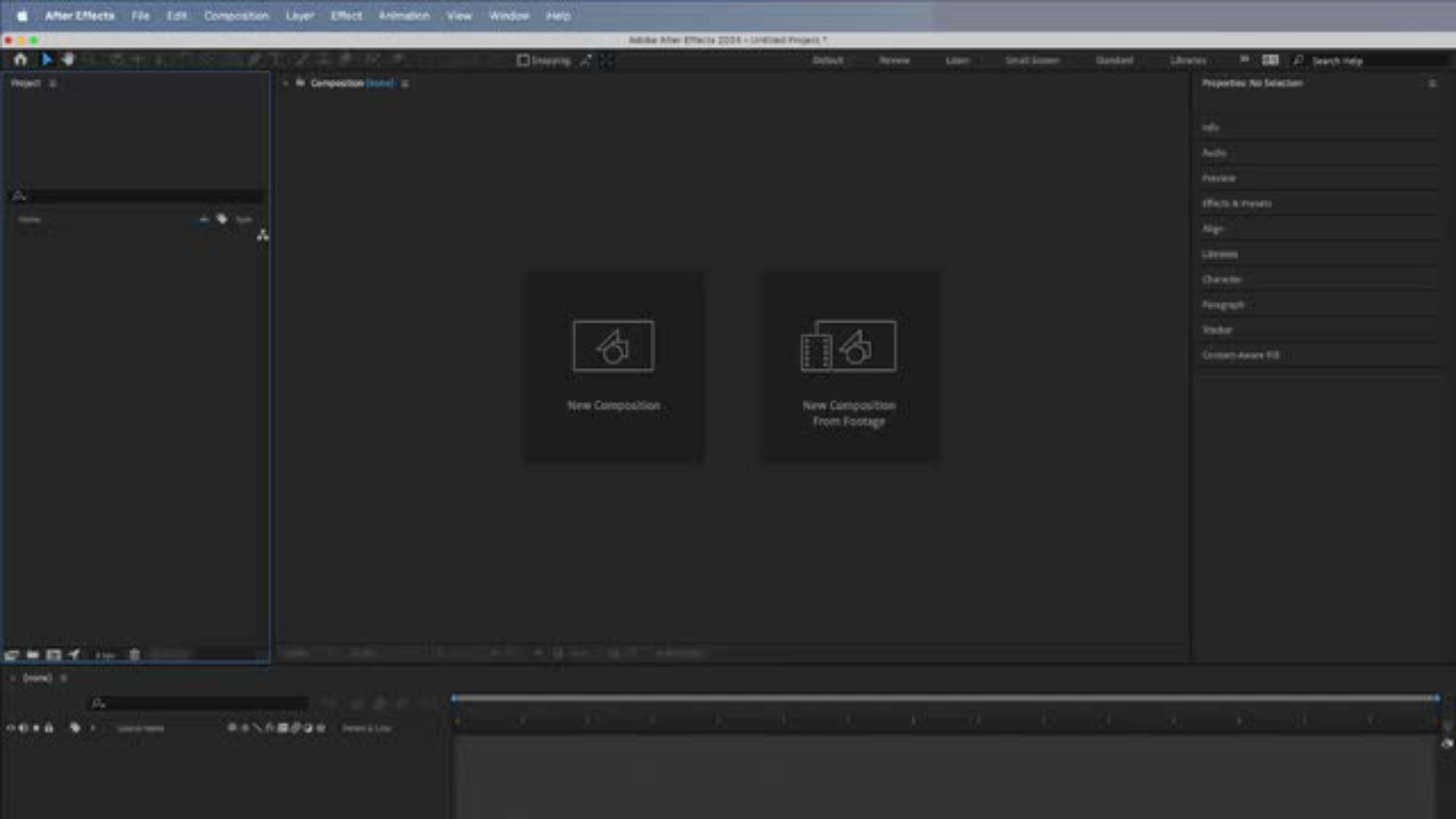Click New Composition From Footage tile
The width and height of the screenshot is (1456, 819).
point(849,368)
